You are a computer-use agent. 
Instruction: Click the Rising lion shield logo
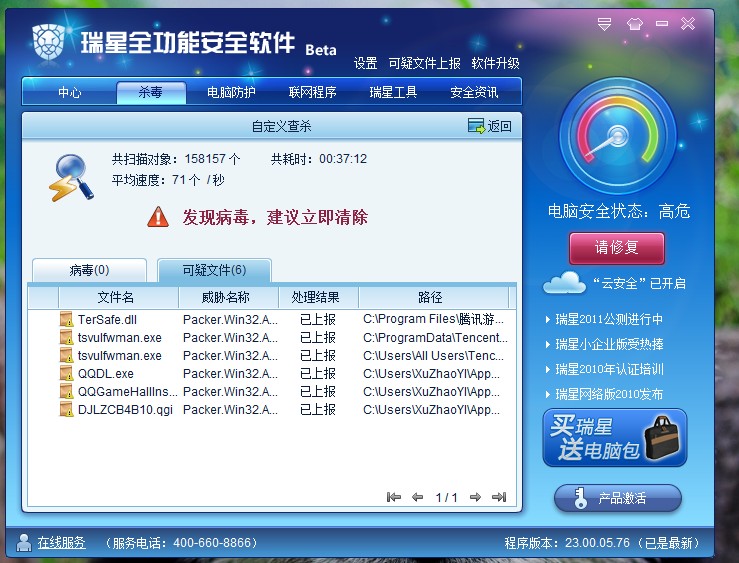[x=48, y=41]
